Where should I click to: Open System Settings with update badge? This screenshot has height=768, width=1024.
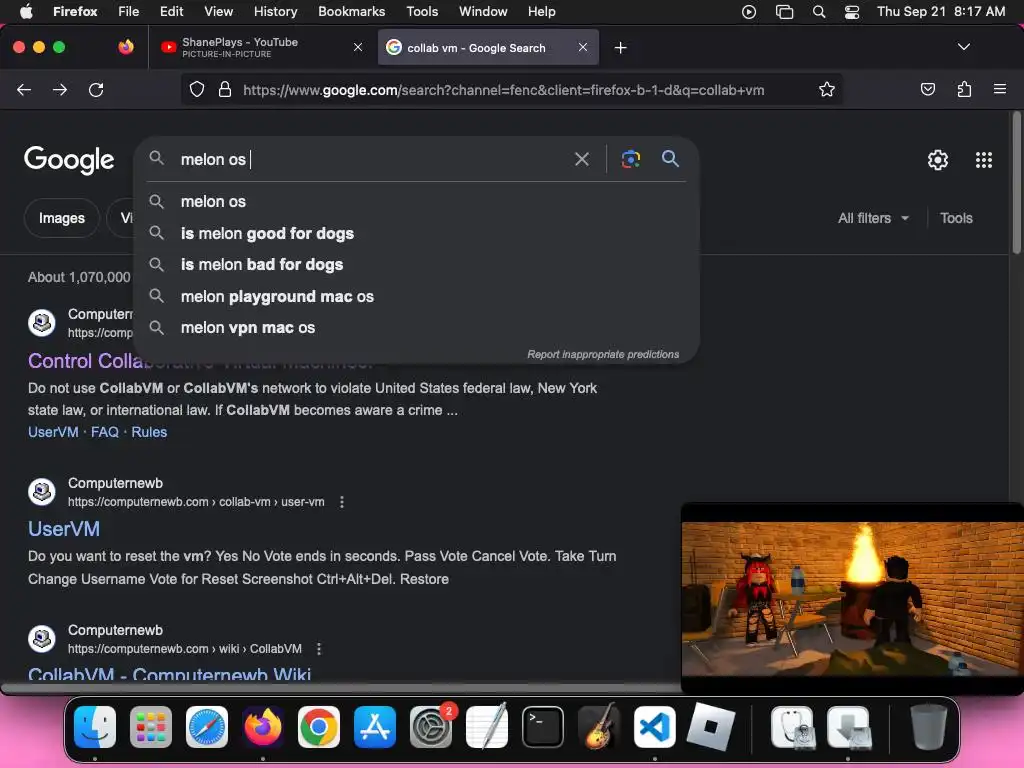click(x=431, y=726)
